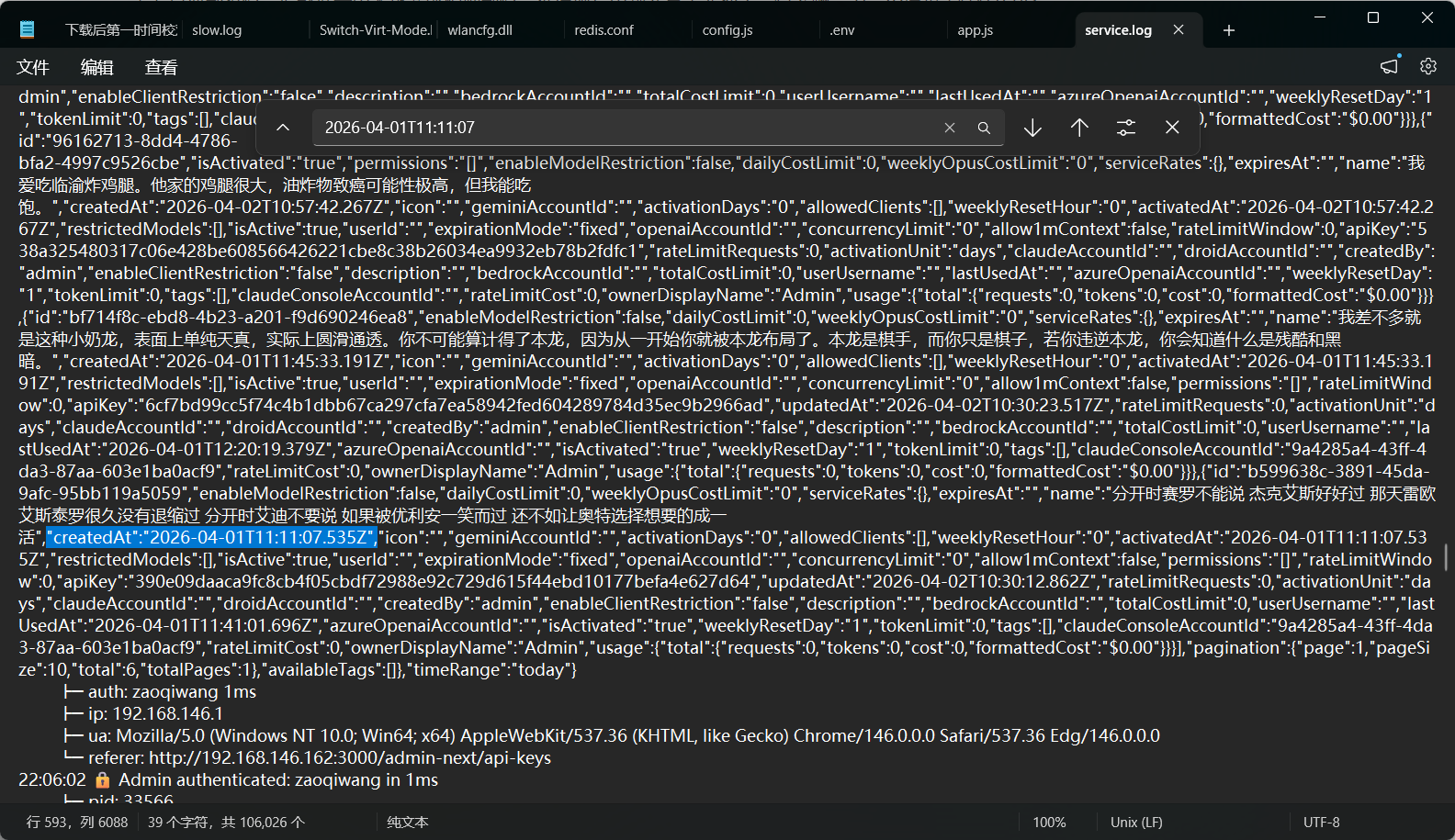Close the service.log tab
This screenshot has width=1455, height=840.
pos(1179,30)
